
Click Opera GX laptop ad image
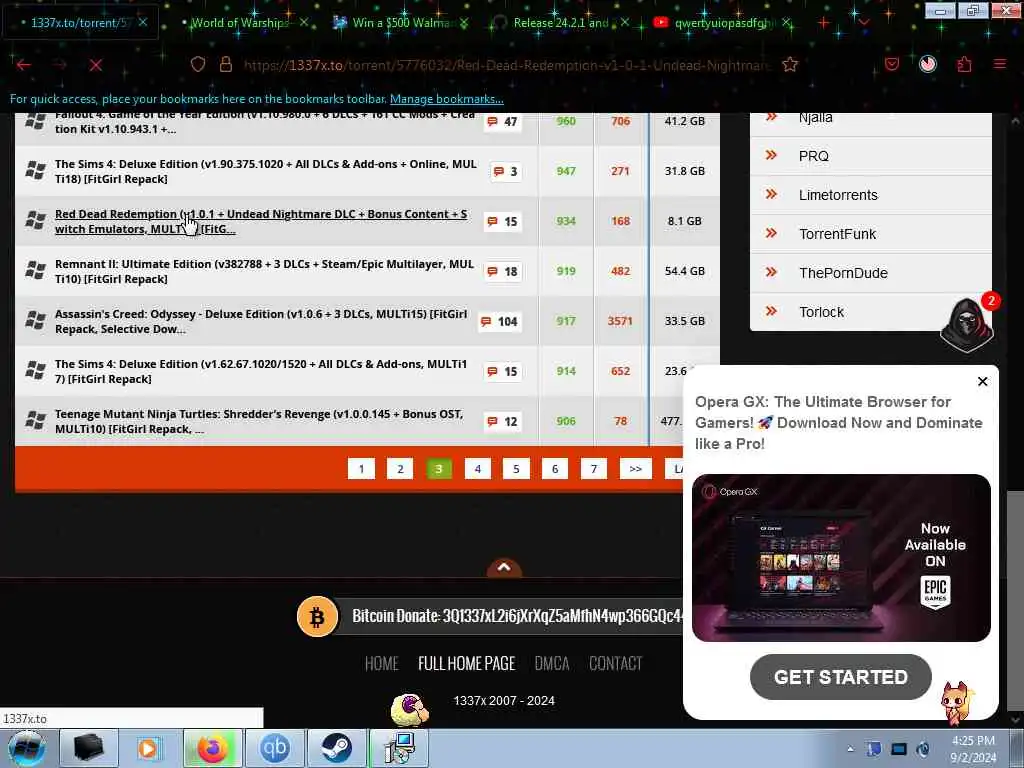(841, 558)
